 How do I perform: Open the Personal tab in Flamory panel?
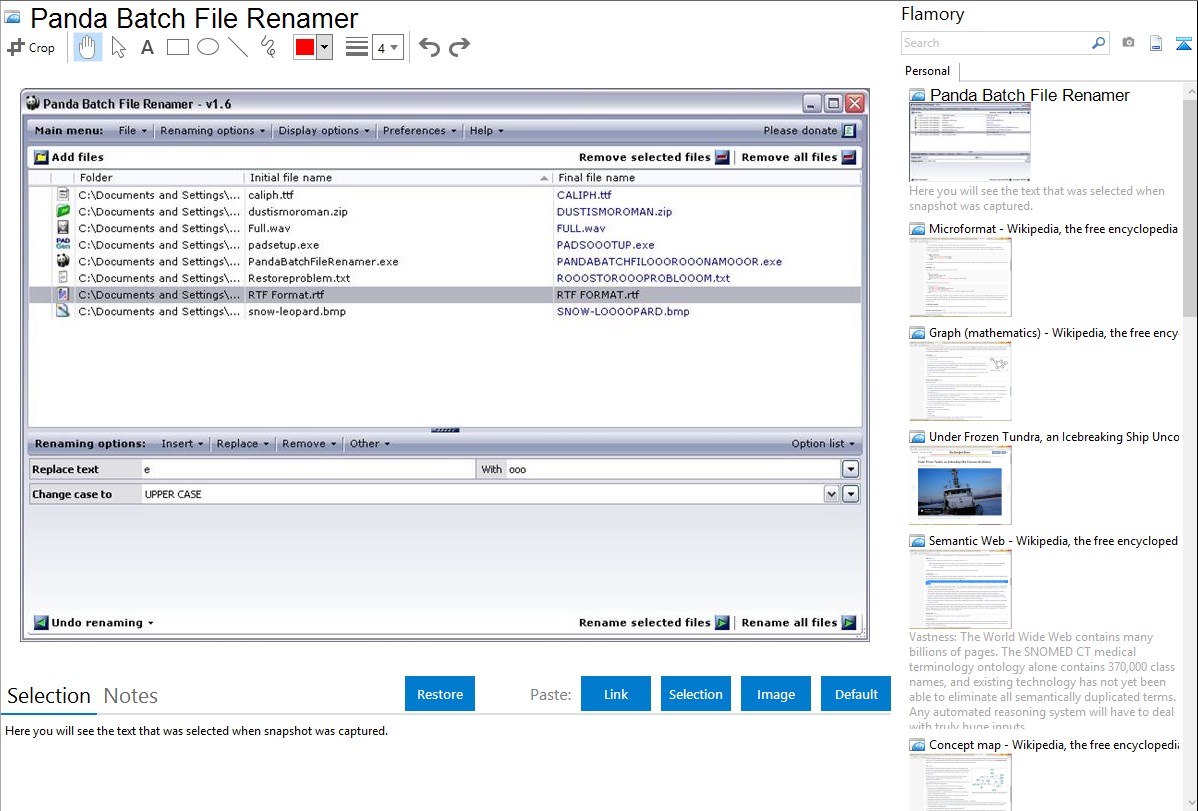click(927, 71)
